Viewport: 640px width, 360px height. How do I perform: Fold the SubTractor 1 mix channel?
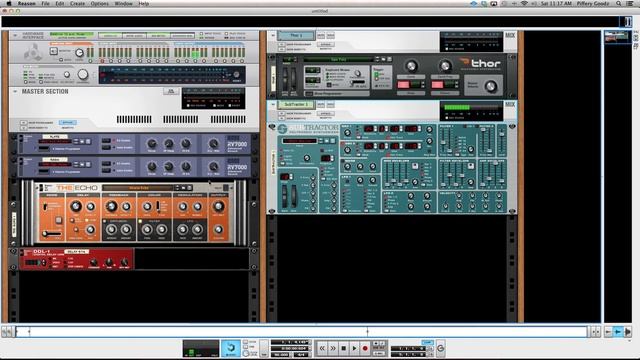273,105
